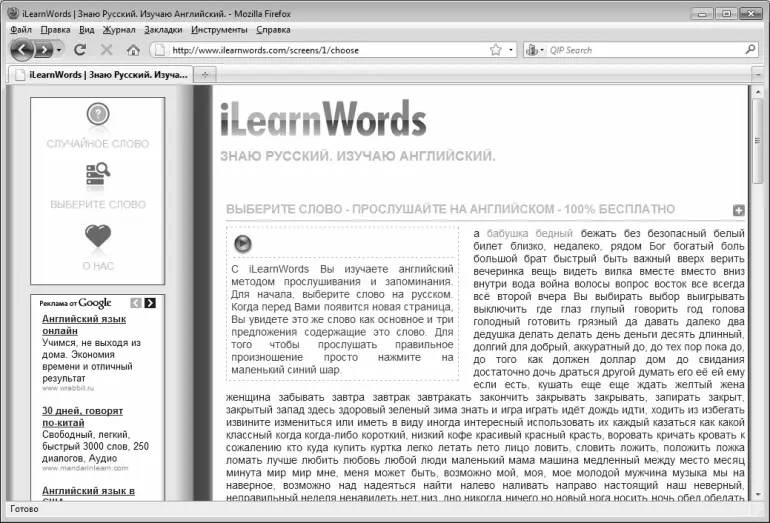This screenshot has height=523, width=770.
Task: Show previous Google ad with left arrow
Action: [136, 303]
